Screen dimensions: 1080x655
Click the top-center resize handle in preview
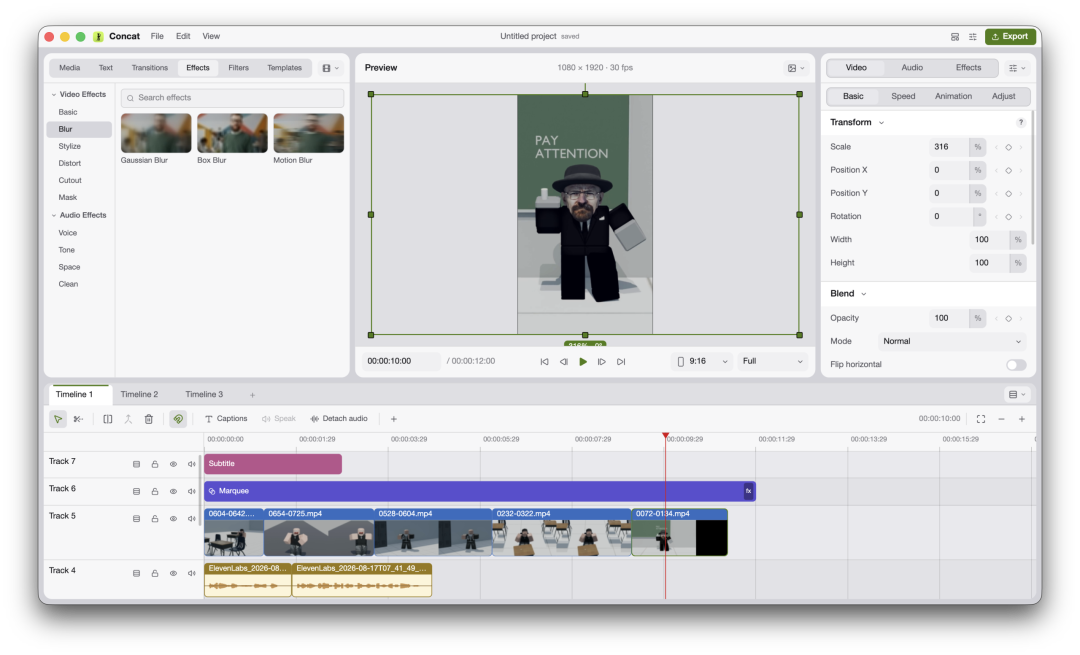[585, 94]
